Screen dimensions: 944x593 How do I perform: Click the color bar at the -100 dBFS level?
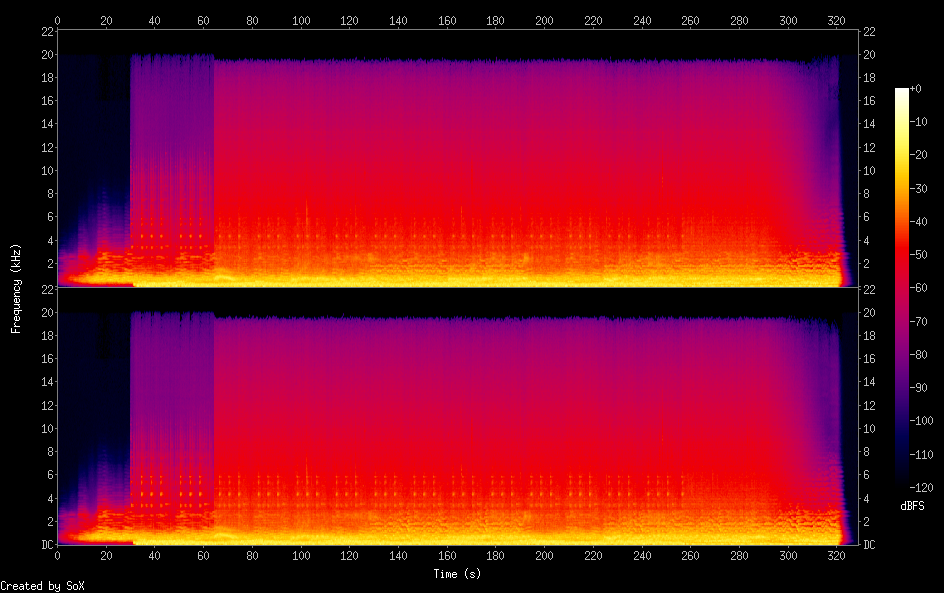pyautogui.click(x=902, y=423)
